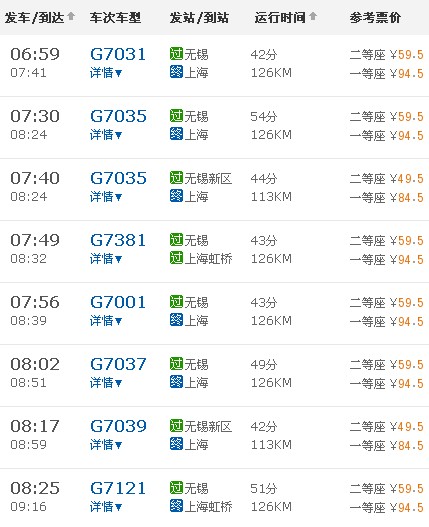The height and width of the screenshot is (527, 429).
Task: Expand 详情 under train G7381
Action: (106, 259)
